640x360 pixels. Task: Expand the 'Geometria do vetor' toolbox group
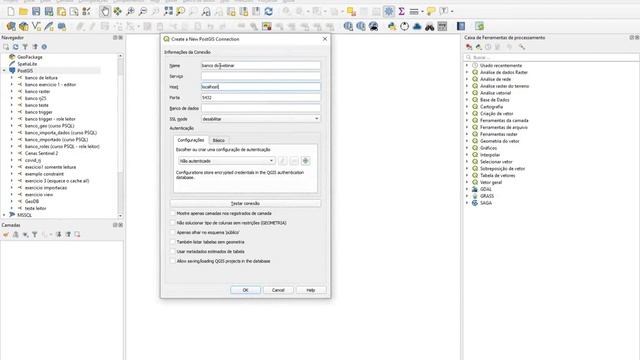[467, 141]
